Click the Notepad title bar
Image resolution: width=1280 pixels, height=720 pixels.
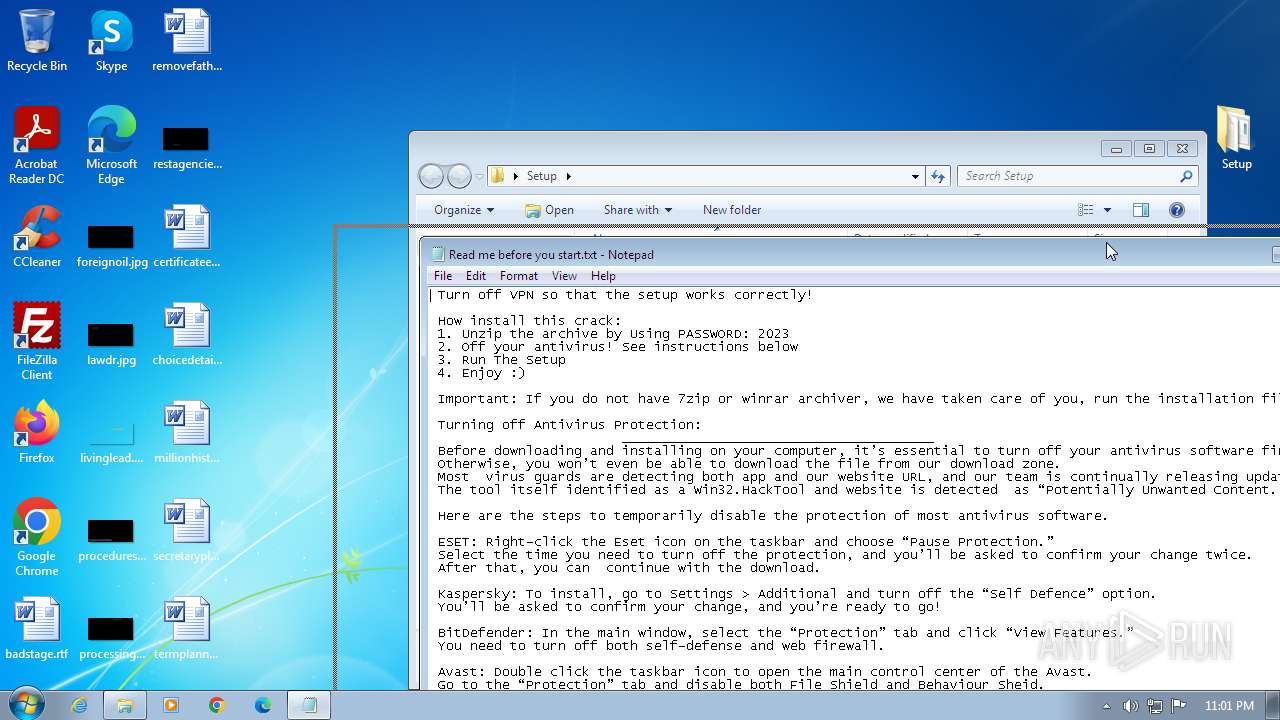tap(850, 254)
